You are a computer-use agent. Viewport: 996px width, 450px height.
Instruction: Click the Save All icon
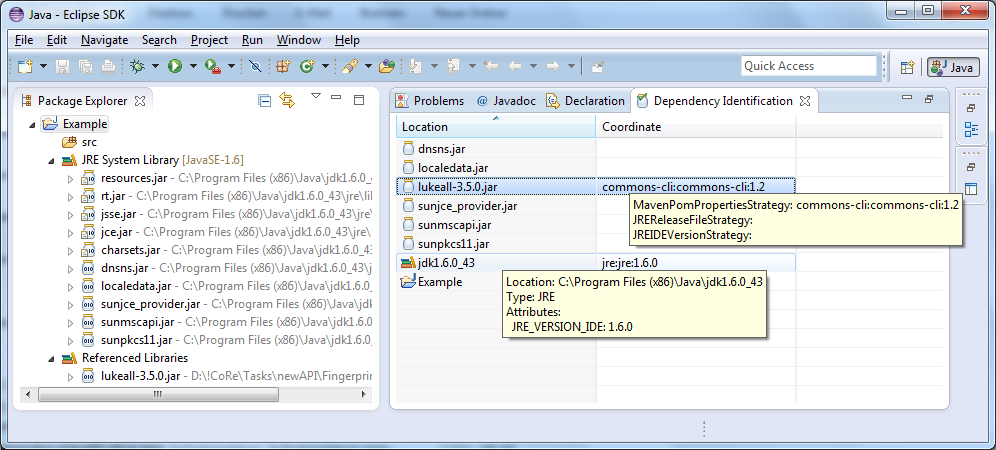85,65
